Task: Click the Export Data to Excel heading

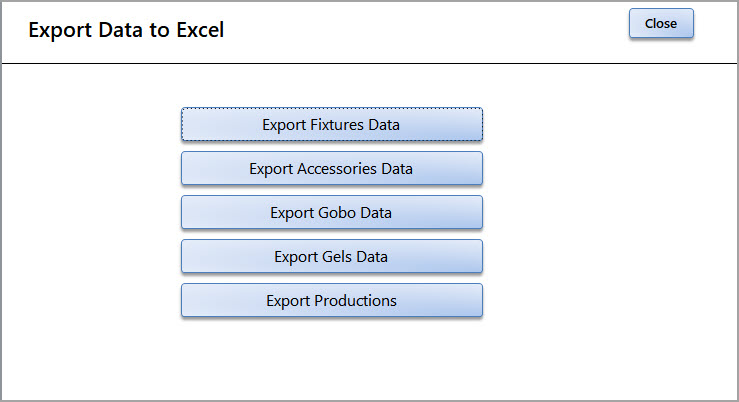Action: pyautogui.click(x=126, y=30)
